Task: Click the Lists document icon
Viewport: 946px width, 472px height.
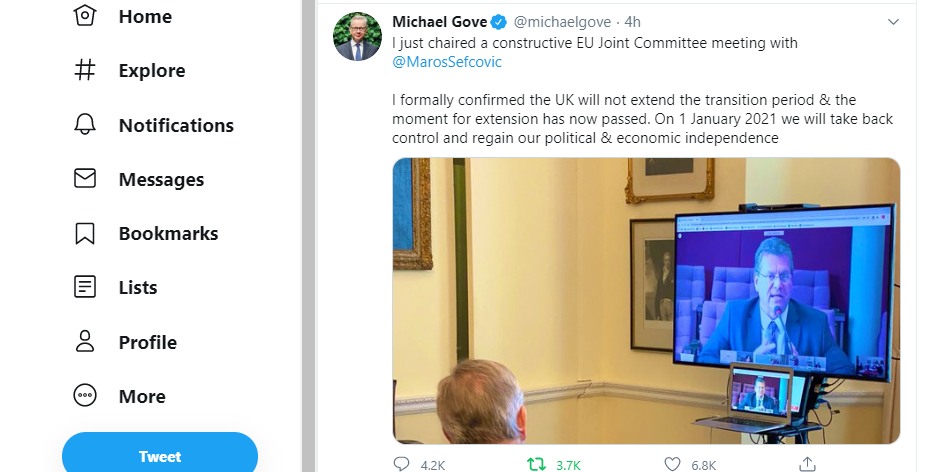Action: pyautogui.click(x=85, y=288)
